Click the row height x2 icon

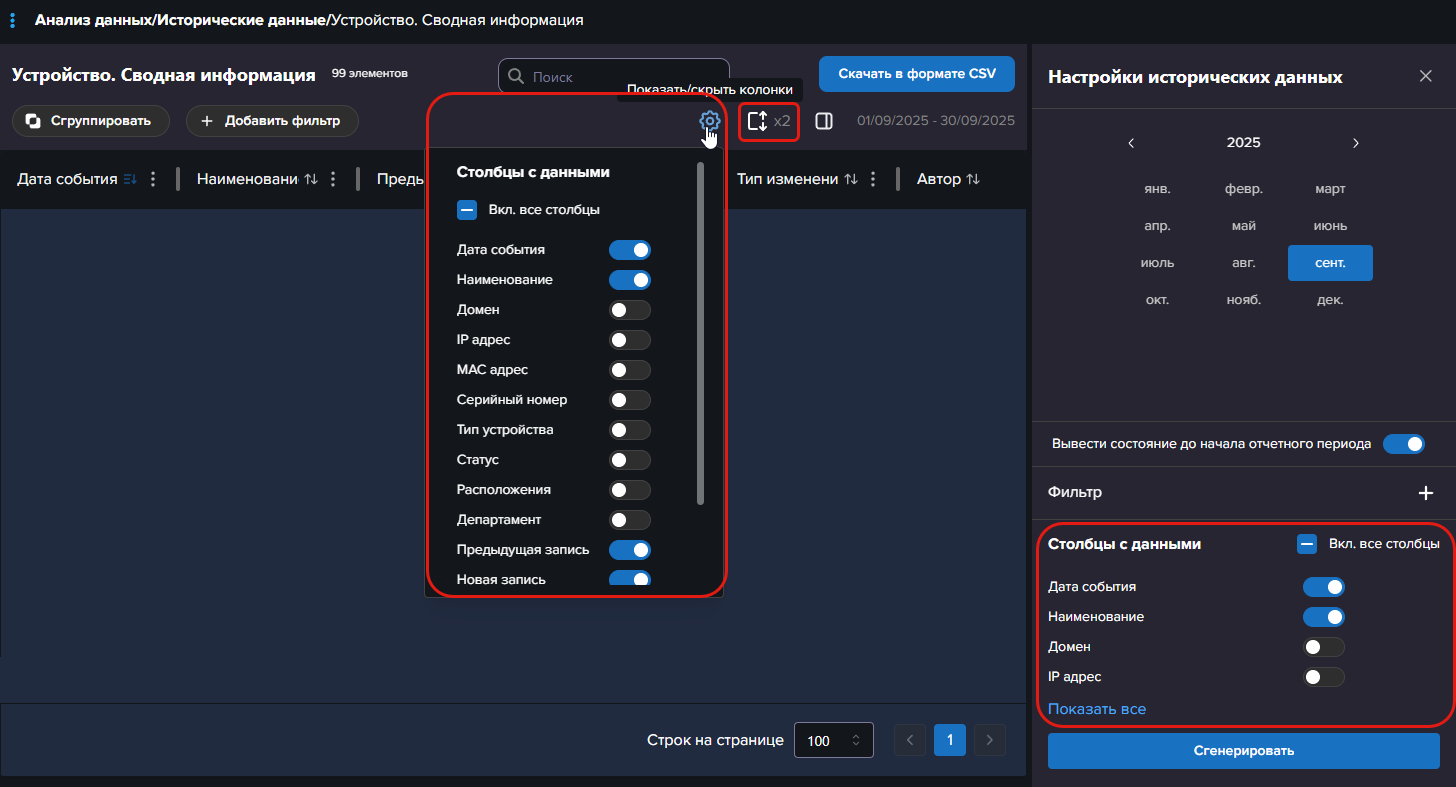click(758, 121)
